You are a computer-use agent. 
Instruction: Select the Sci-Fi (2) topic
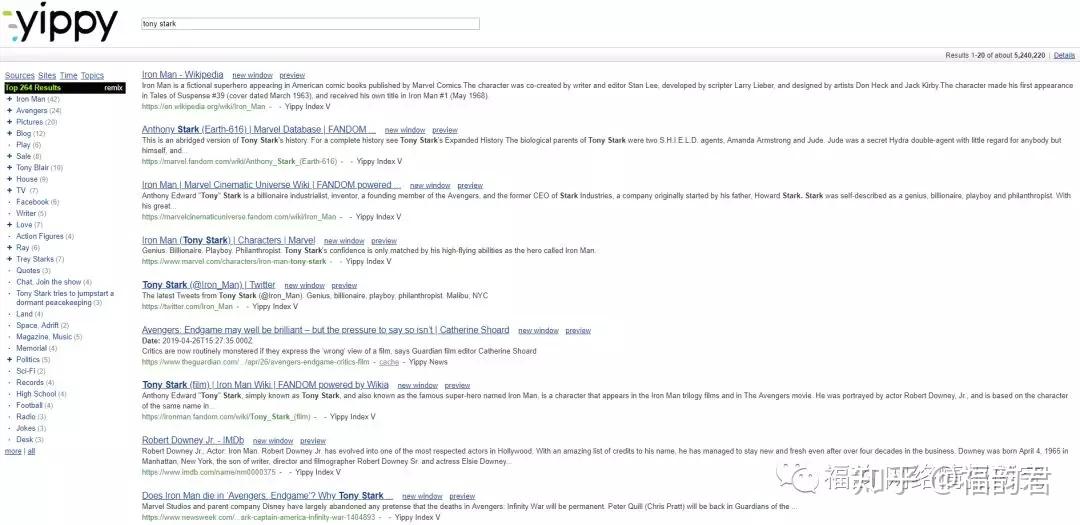31,371
